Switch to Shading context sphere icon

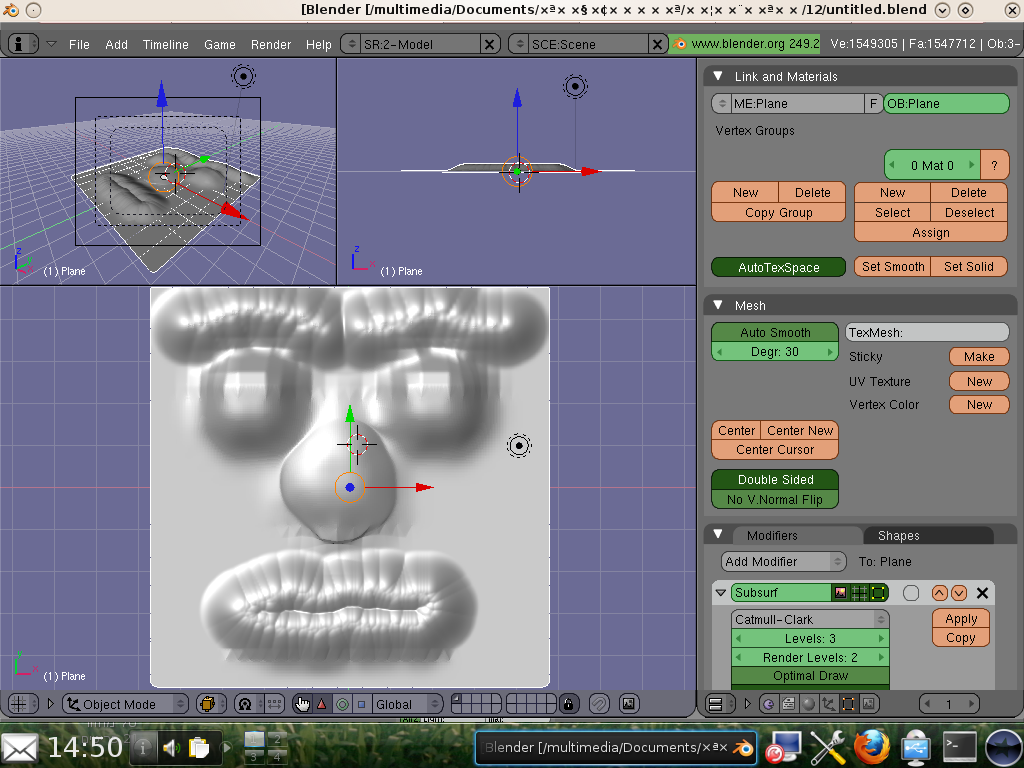808,704
